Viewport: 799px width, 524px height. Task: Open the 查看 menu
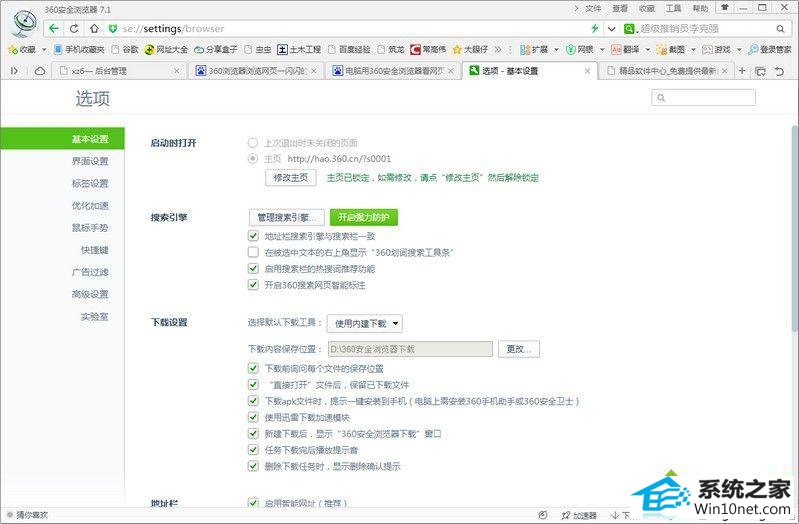pyautogui.click(x=620, y=8)
